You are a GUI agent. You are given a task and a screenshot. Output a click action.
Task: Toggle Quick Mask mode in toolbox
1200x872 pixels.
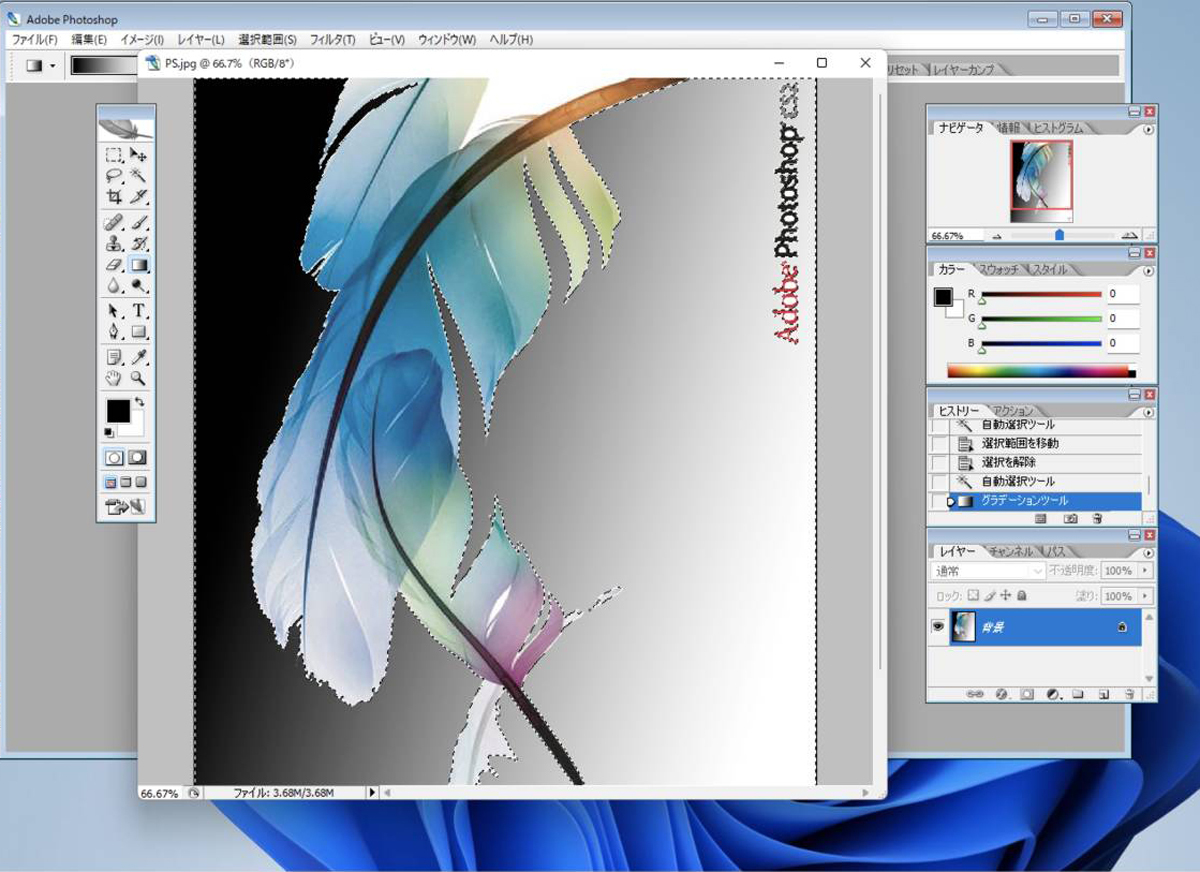point(138,457)
